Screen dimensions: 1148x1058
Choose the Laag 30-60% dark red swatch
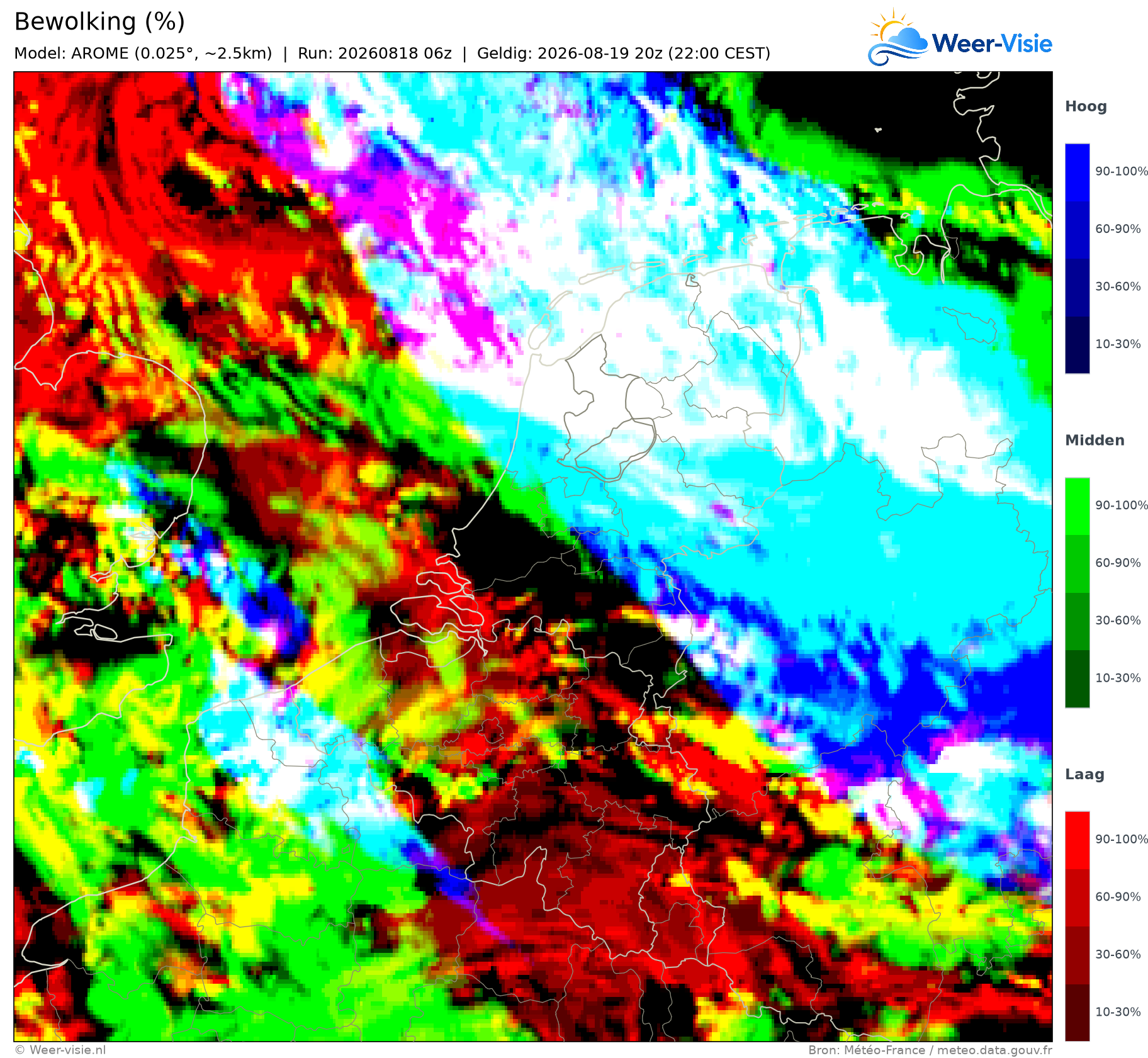[x=1077, y=955]
